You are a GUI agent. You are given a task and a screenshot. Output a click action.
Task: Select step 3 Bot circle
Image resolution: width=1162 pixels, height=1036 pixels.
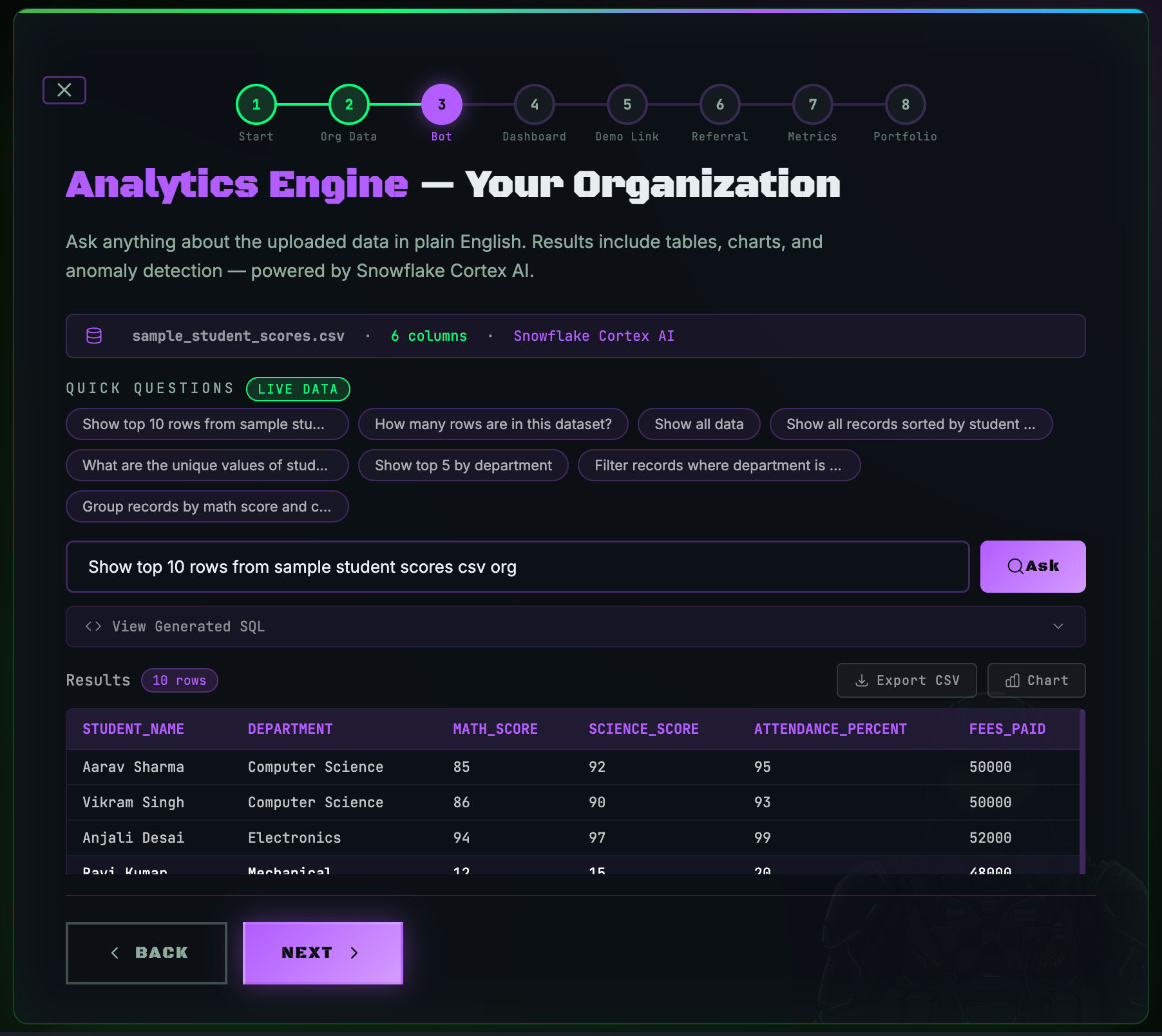tap(442, 104)
